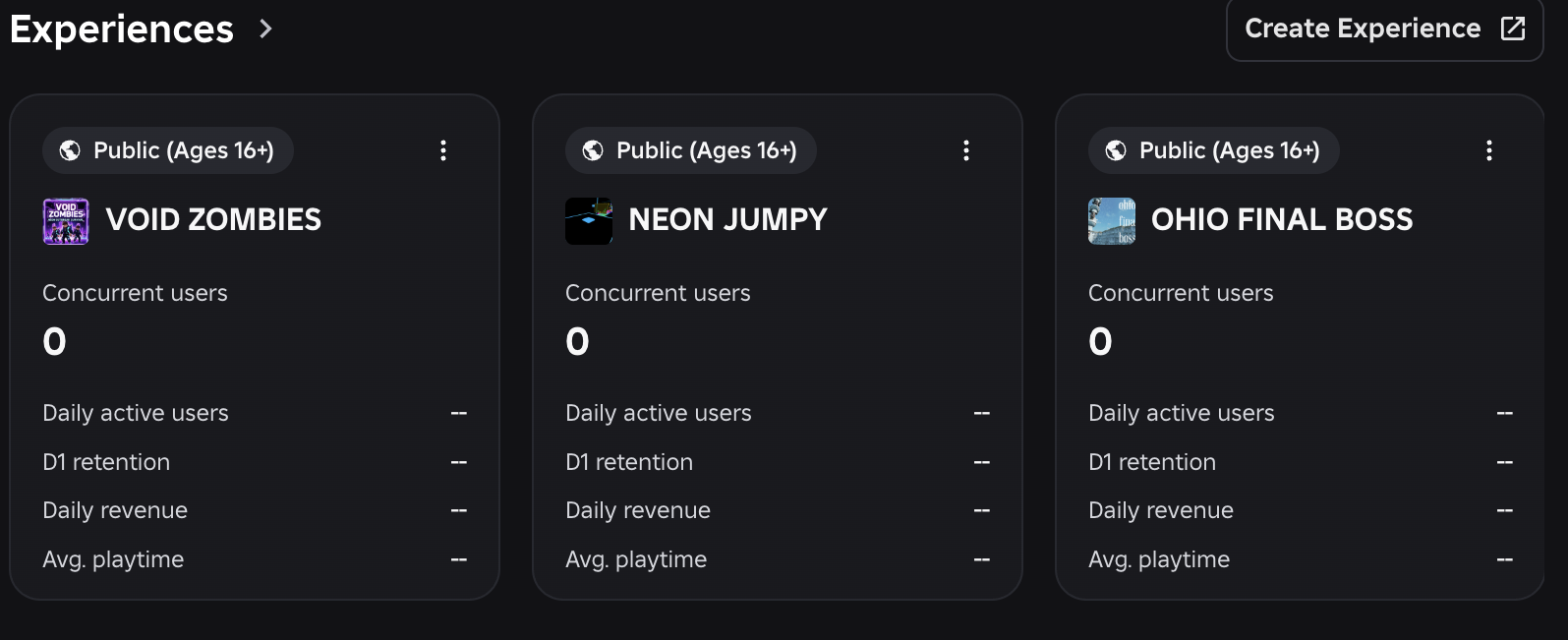Click the D1 retention dash value on OHIO FINAL BOSS
This screenshot has height=640, width=1568.
(1505, 462)
